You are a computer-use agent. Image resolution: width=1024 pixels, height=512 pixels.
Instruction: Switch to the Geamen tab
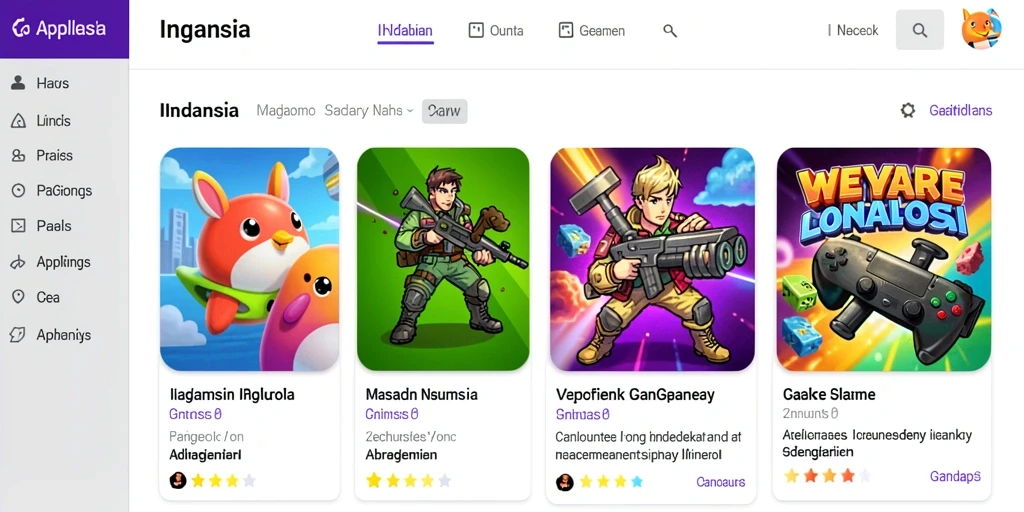pyautogui.click(x=592, y=30)
